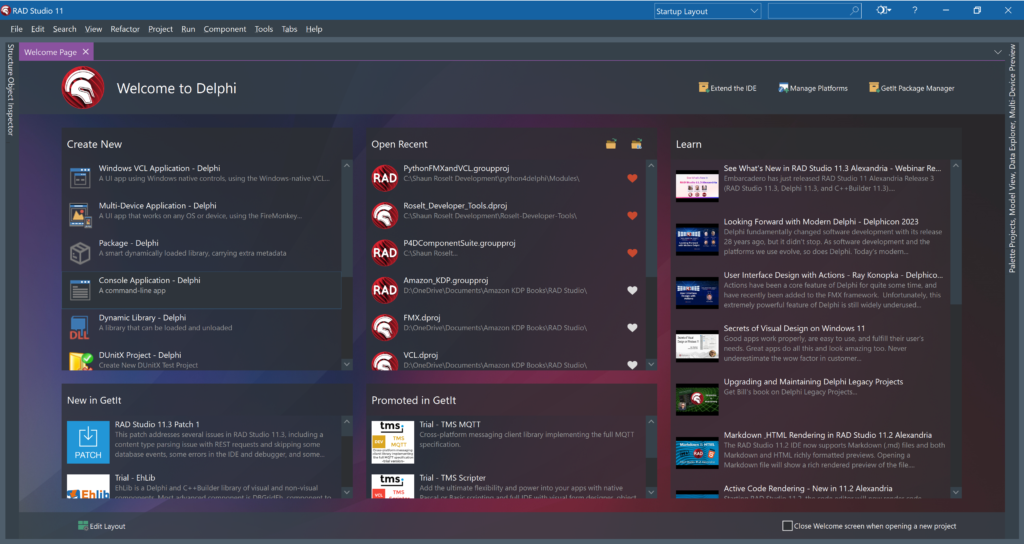
Task: Click the Edit Layout icon
Action: [x=83, y=526]
